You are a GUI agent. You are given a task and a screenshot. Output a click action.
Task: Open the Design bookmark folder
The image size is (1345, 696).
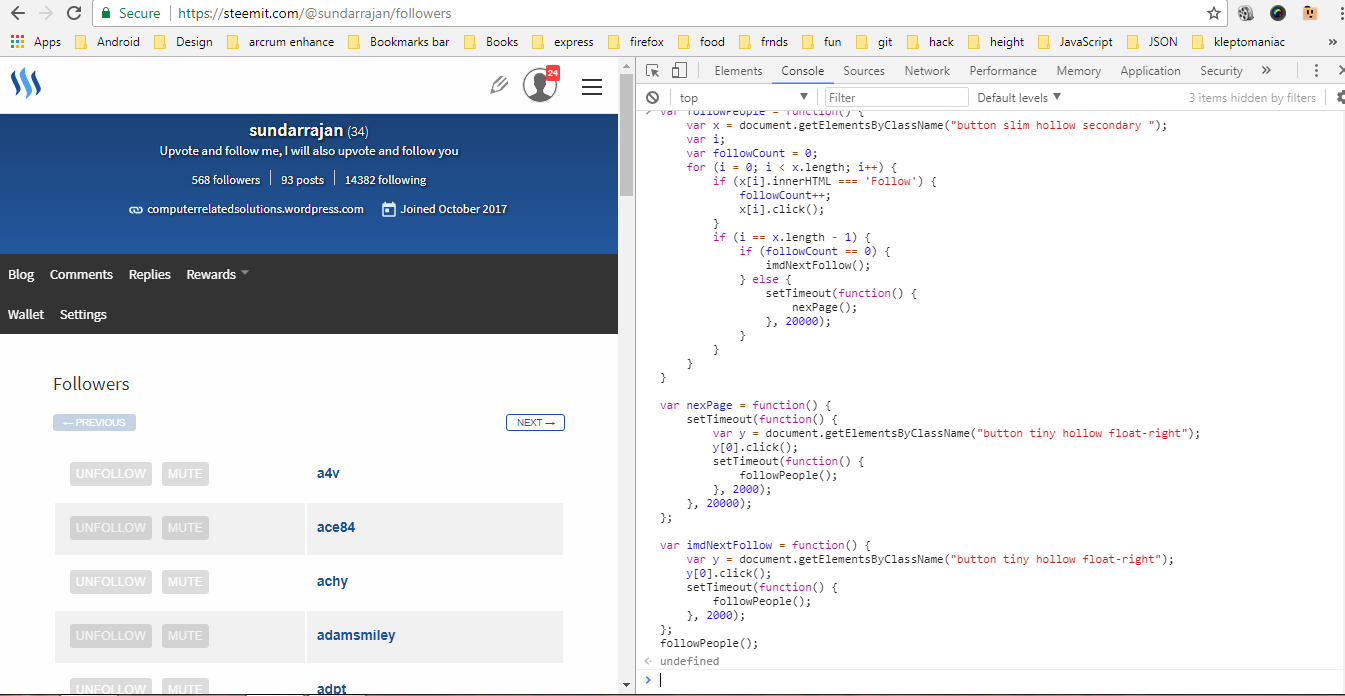point(183,42)
